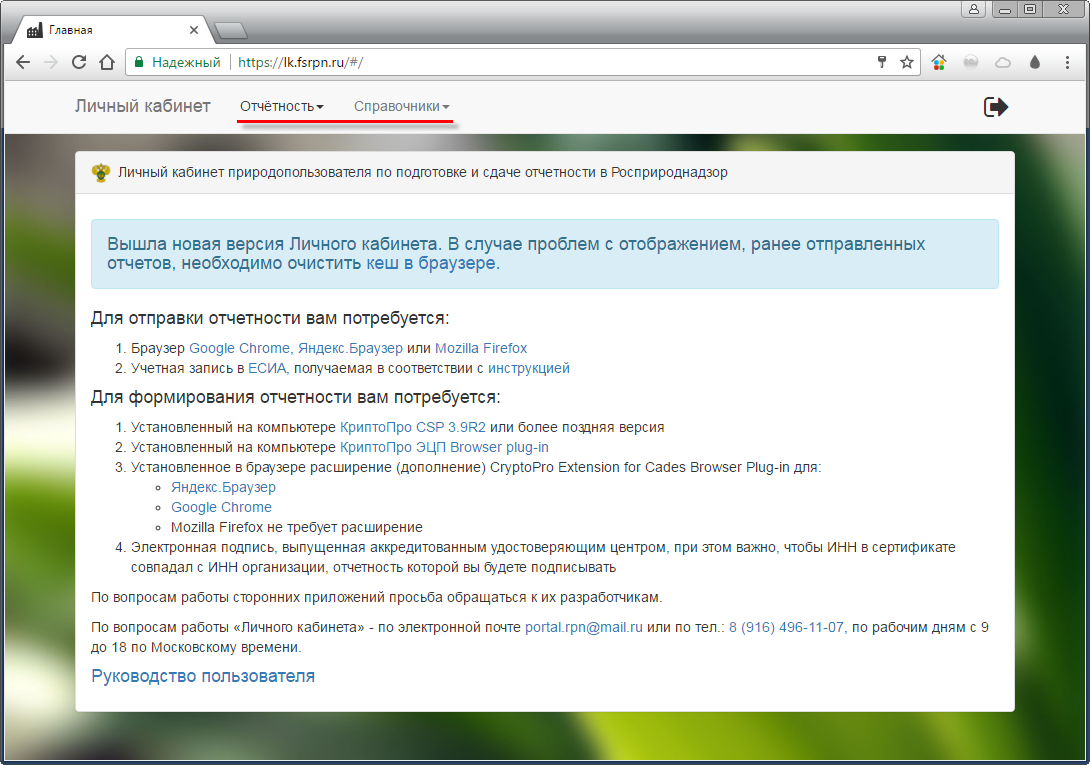Click the green secure padlock icon
Screen dimensions: 1090x765
138,62
